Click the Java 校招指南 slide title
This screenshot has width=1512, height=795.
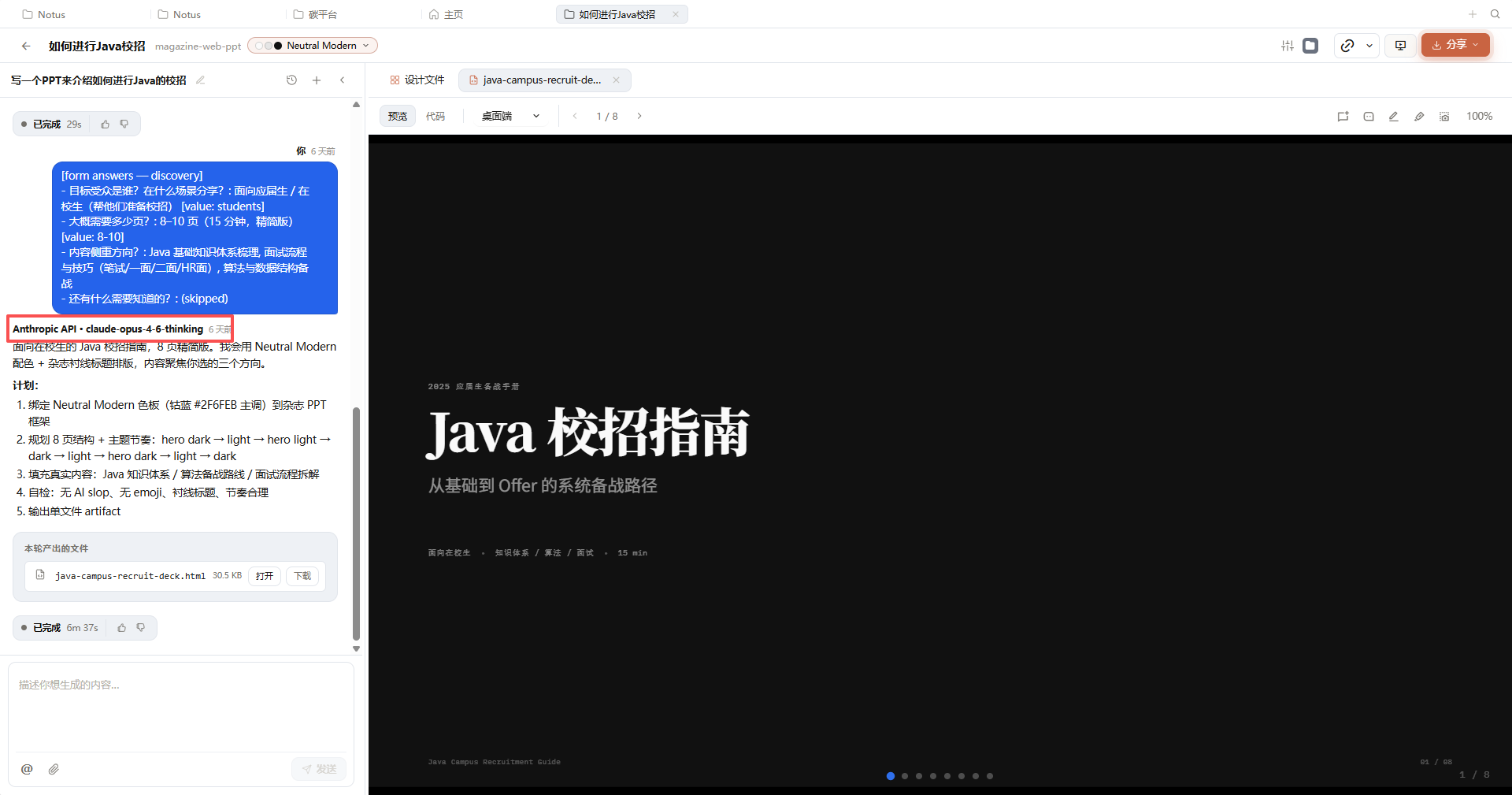[587, 433]
